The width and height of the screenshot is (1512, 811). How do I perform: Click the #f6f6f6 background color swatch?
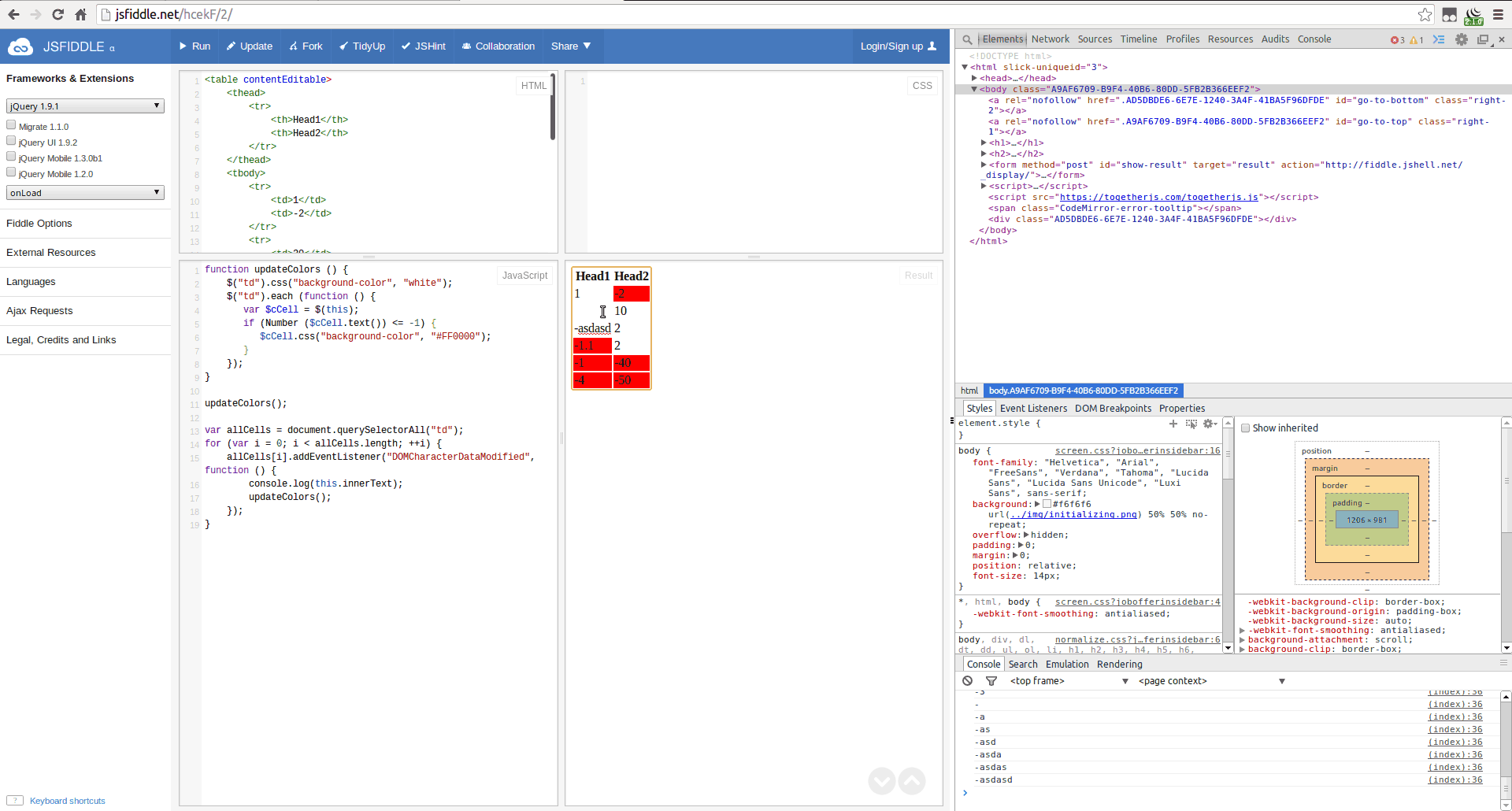(x=1048, y=504)
